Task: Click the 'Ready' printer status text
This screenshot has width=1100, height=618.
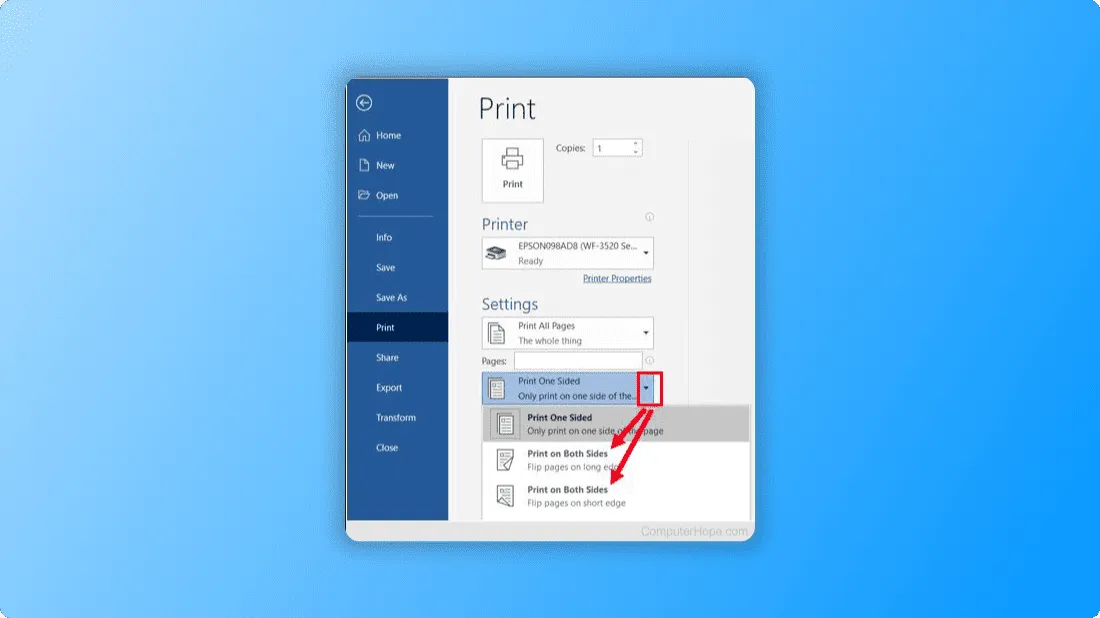Action: coord(530,261)
